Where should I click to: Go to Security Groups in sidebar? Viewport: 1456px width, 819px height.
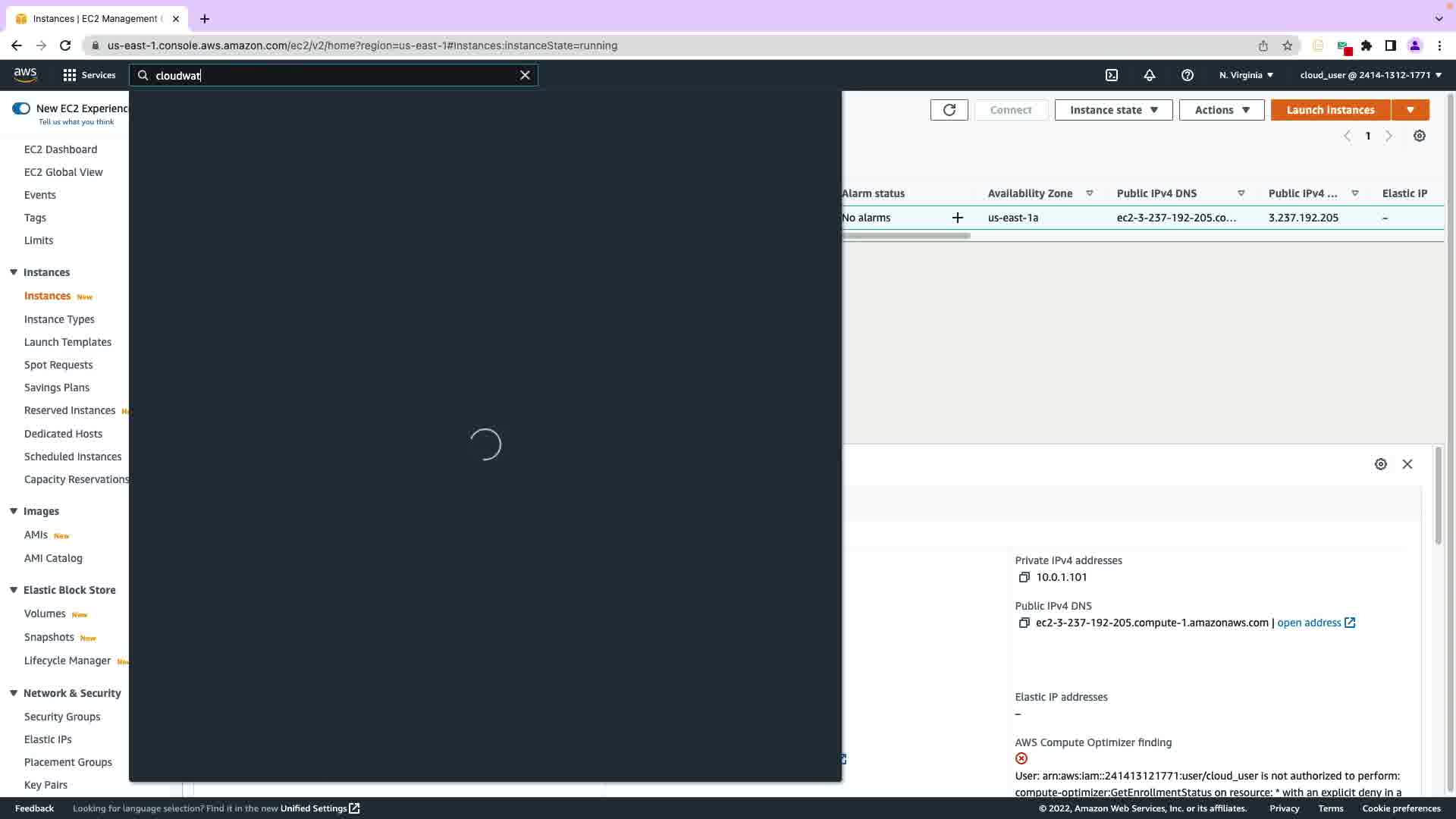tap(62, 717)
